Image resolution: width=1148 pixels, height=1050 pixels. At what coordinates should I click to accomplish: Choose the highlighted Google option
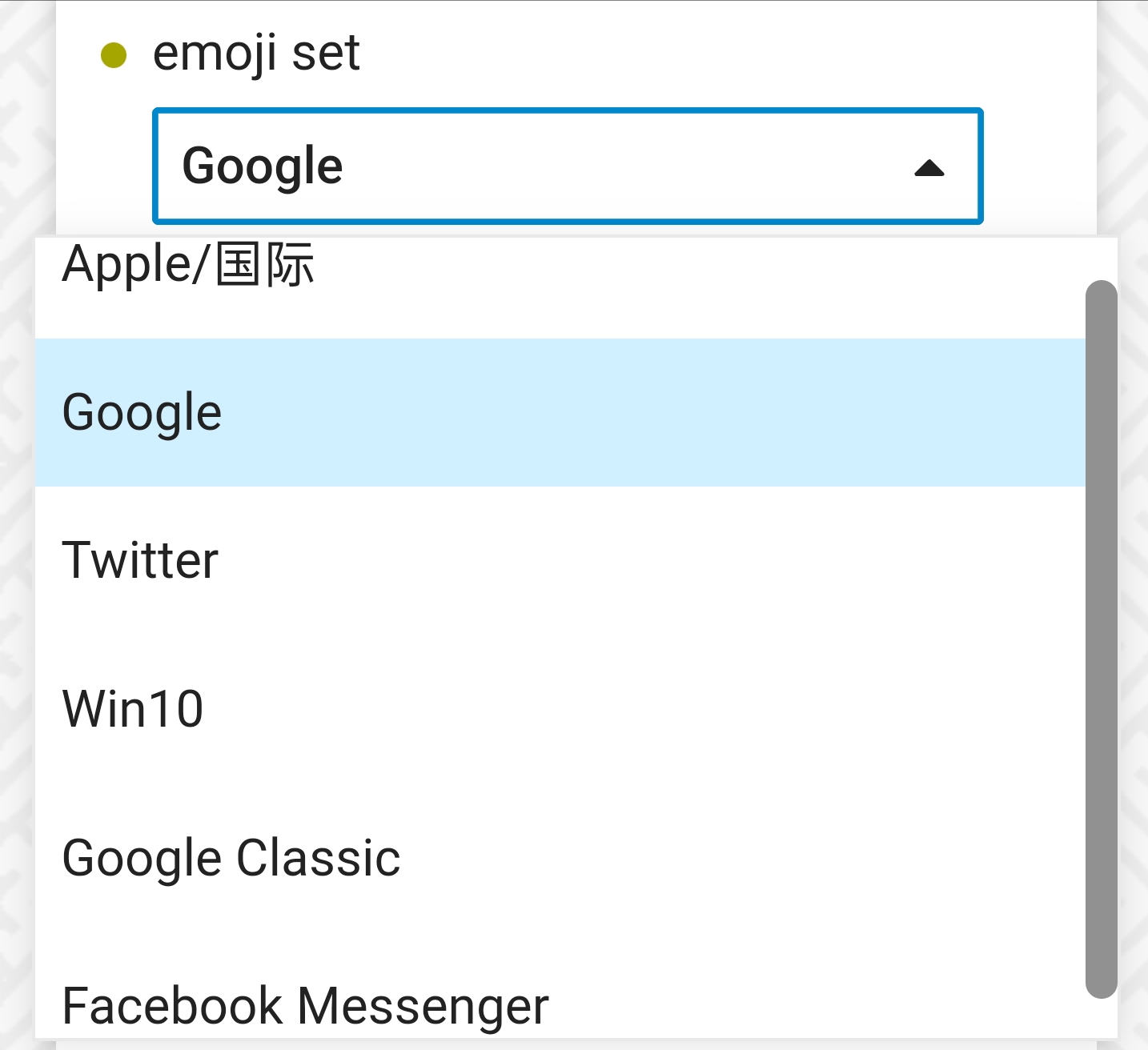point(142,413)
